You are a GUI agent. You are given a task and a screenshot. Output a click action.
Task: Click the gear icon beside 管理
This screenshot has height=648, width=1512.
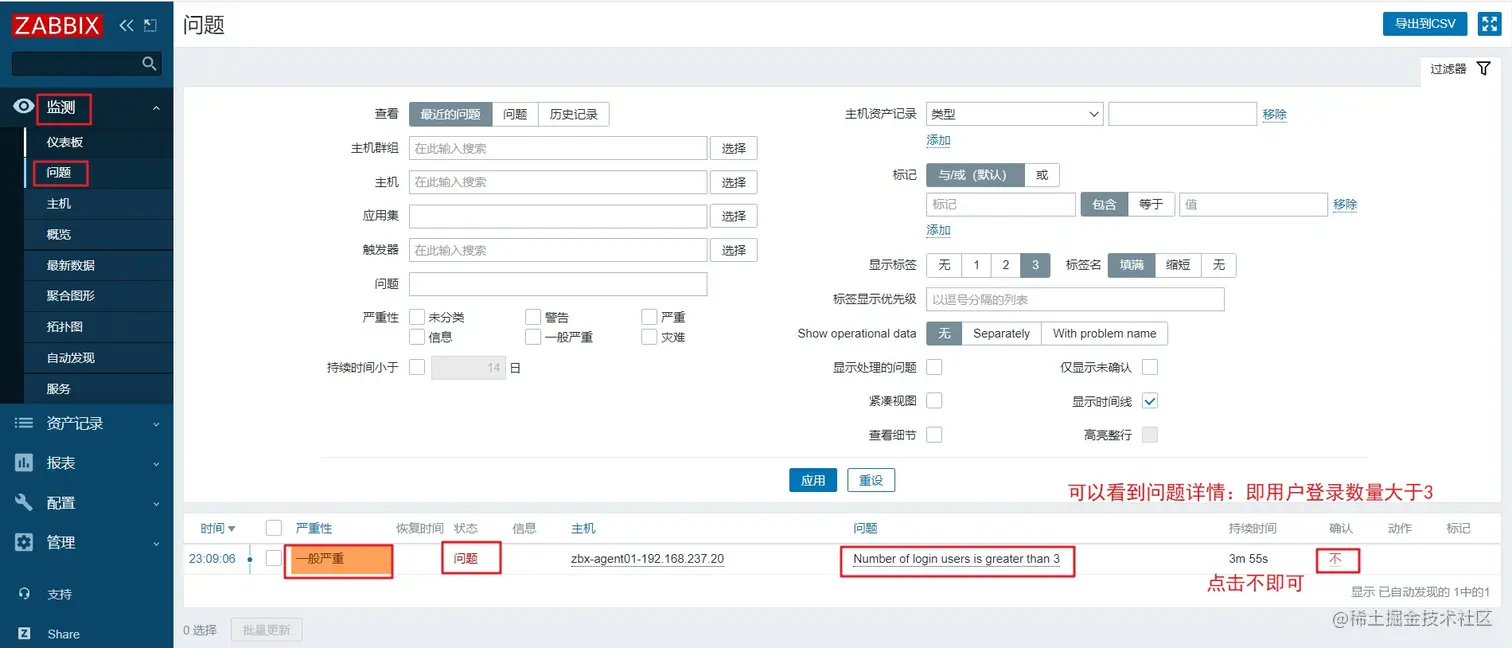tap(23, 542)
